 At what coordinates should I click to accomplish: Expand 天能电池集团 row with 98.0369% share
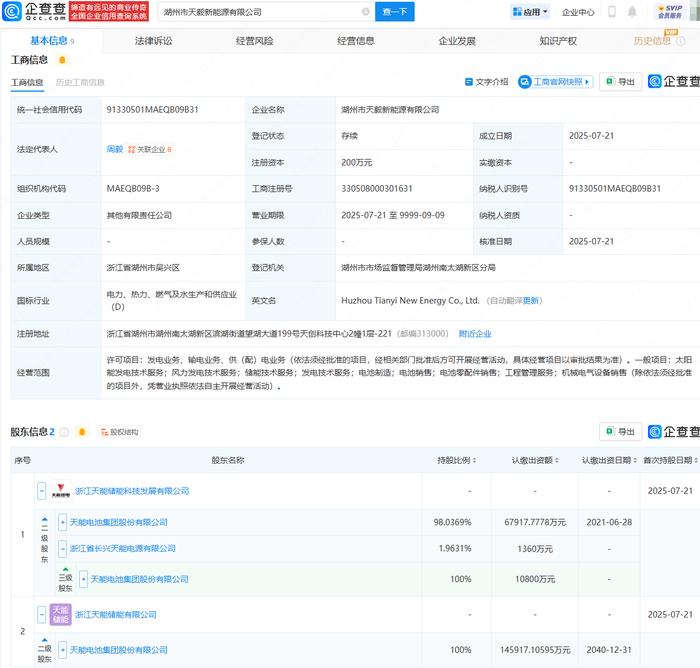point(62,522)
